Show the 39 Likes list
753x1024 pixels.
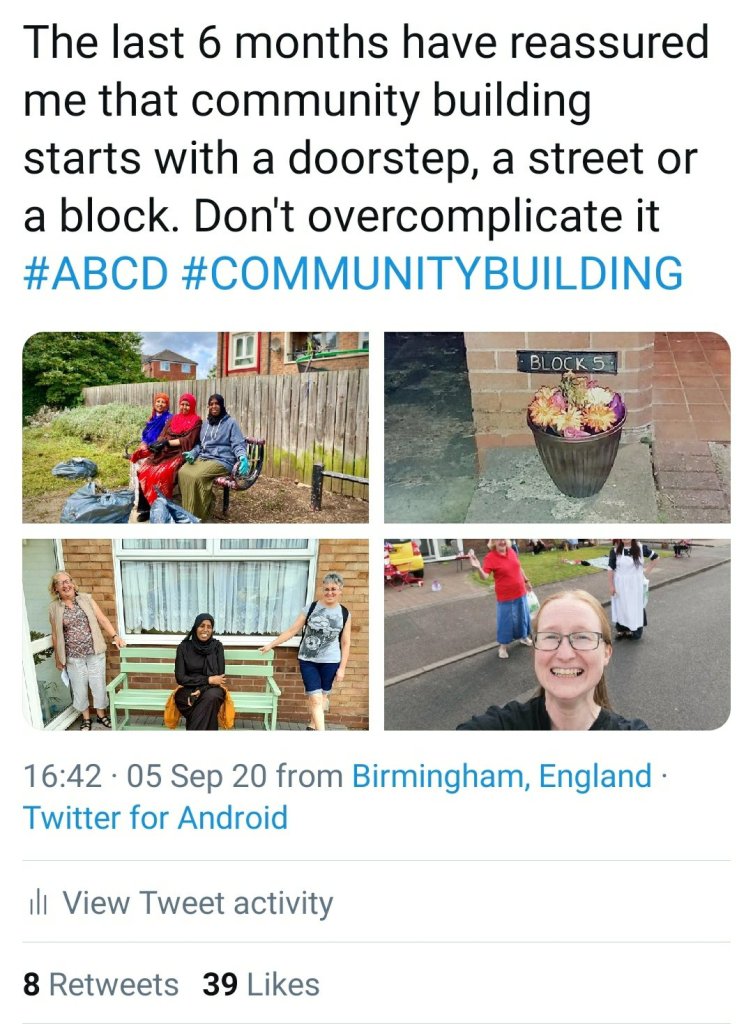tap(261, 985)
